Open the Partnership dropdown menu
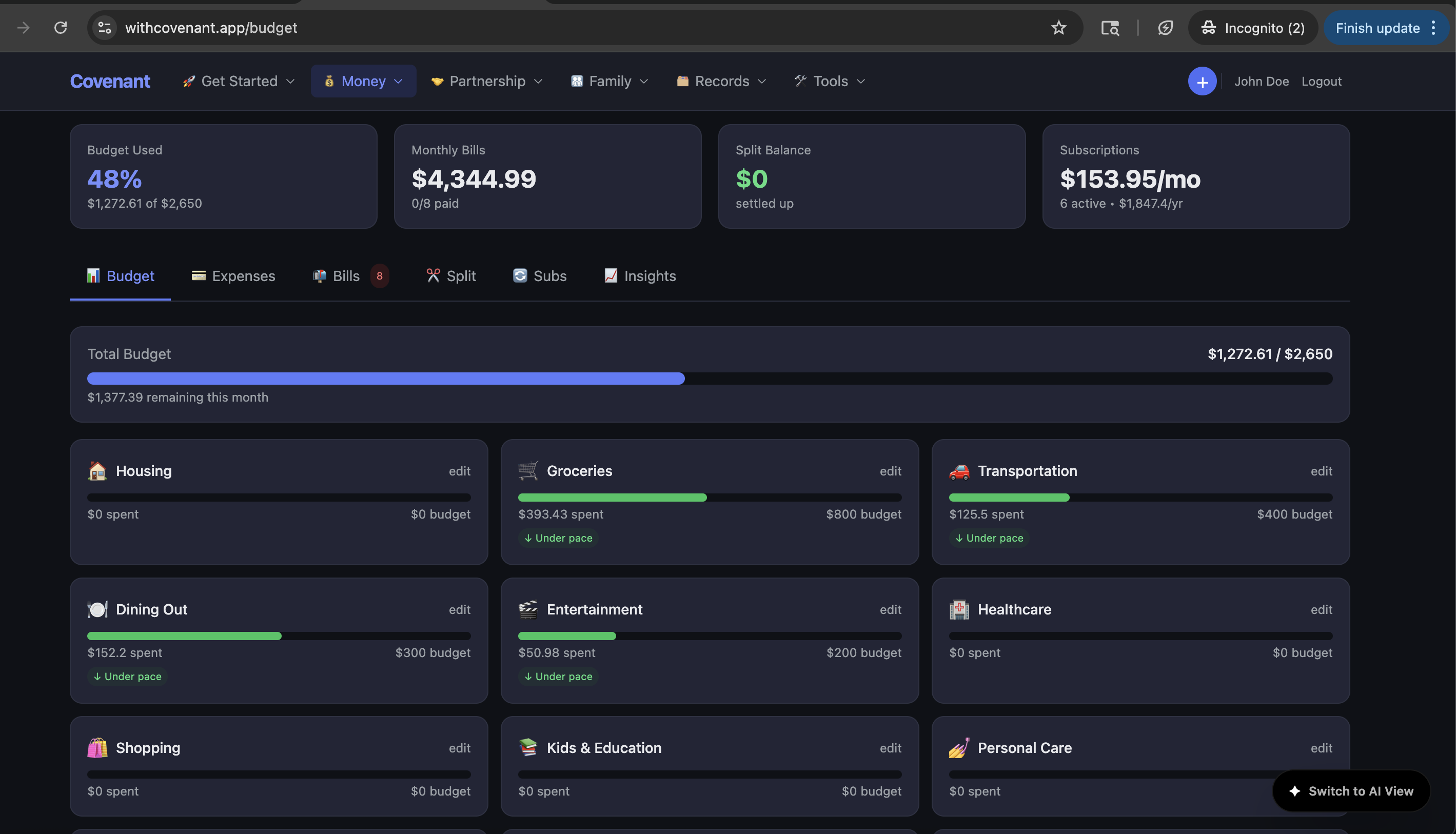Viewport: 1456px width, 834px height. pyautogui.click(x=487, y=82)
